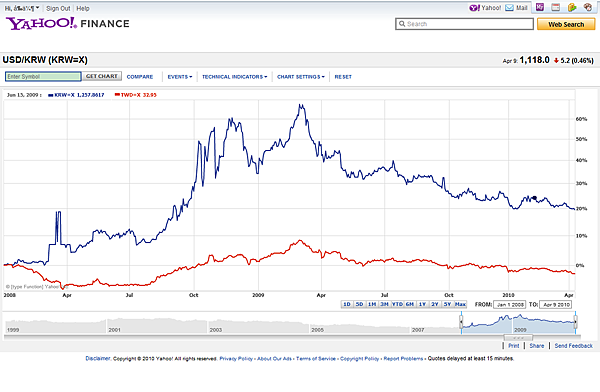This screenshot has width=600, height=392.
Task: Click RESET to reset the chart
Action: pos(343,77)
